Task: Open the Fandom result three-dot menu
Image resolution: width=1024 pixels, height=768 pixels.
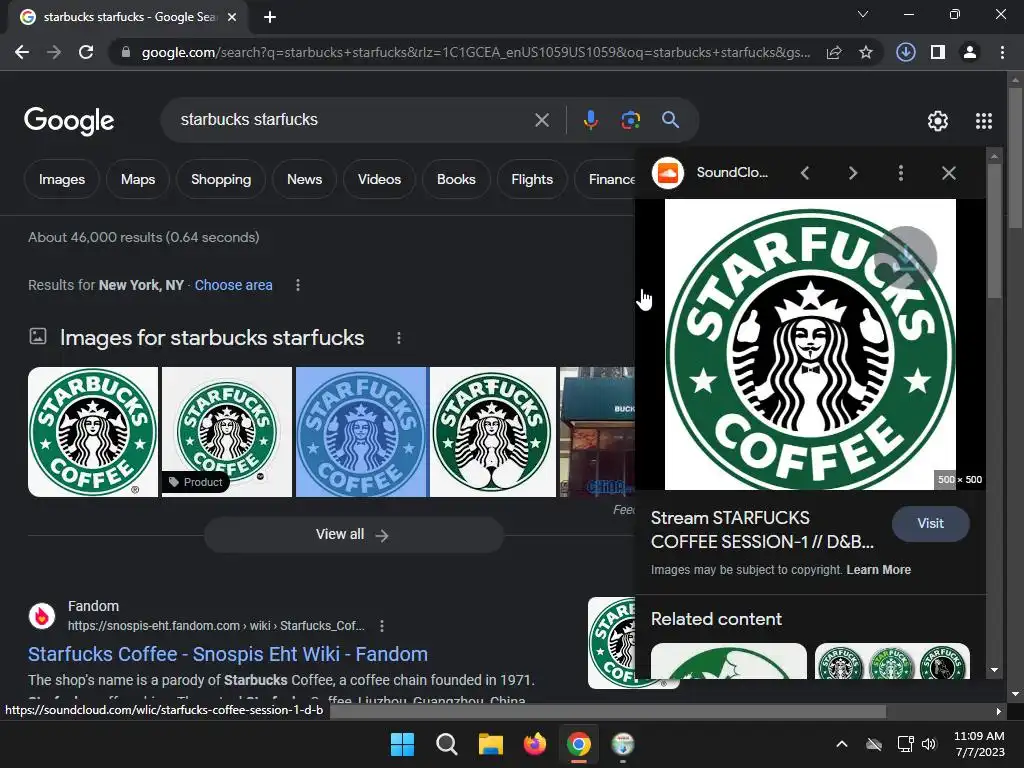Action: pyautogui.click(x=382, y=626)
